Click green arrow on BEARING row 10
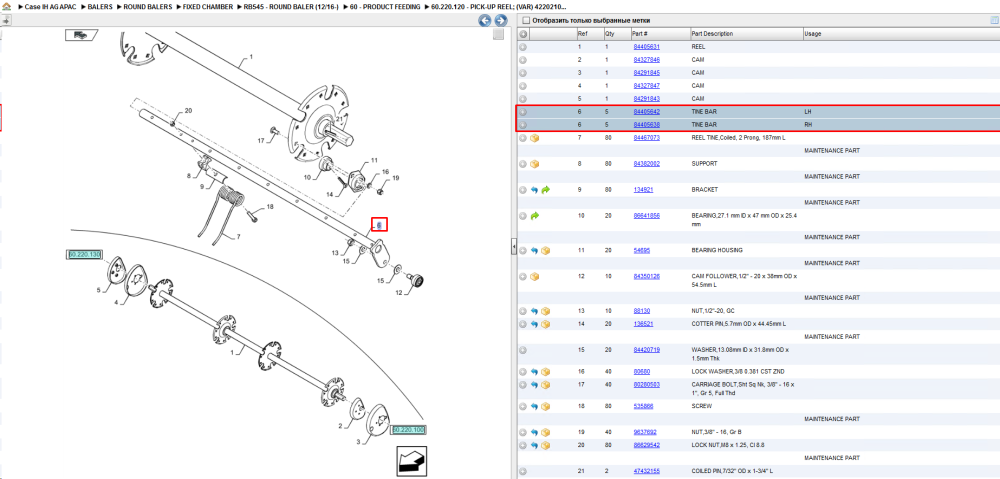This screenshot has height=479, width=1000. (x=534, y=216)
